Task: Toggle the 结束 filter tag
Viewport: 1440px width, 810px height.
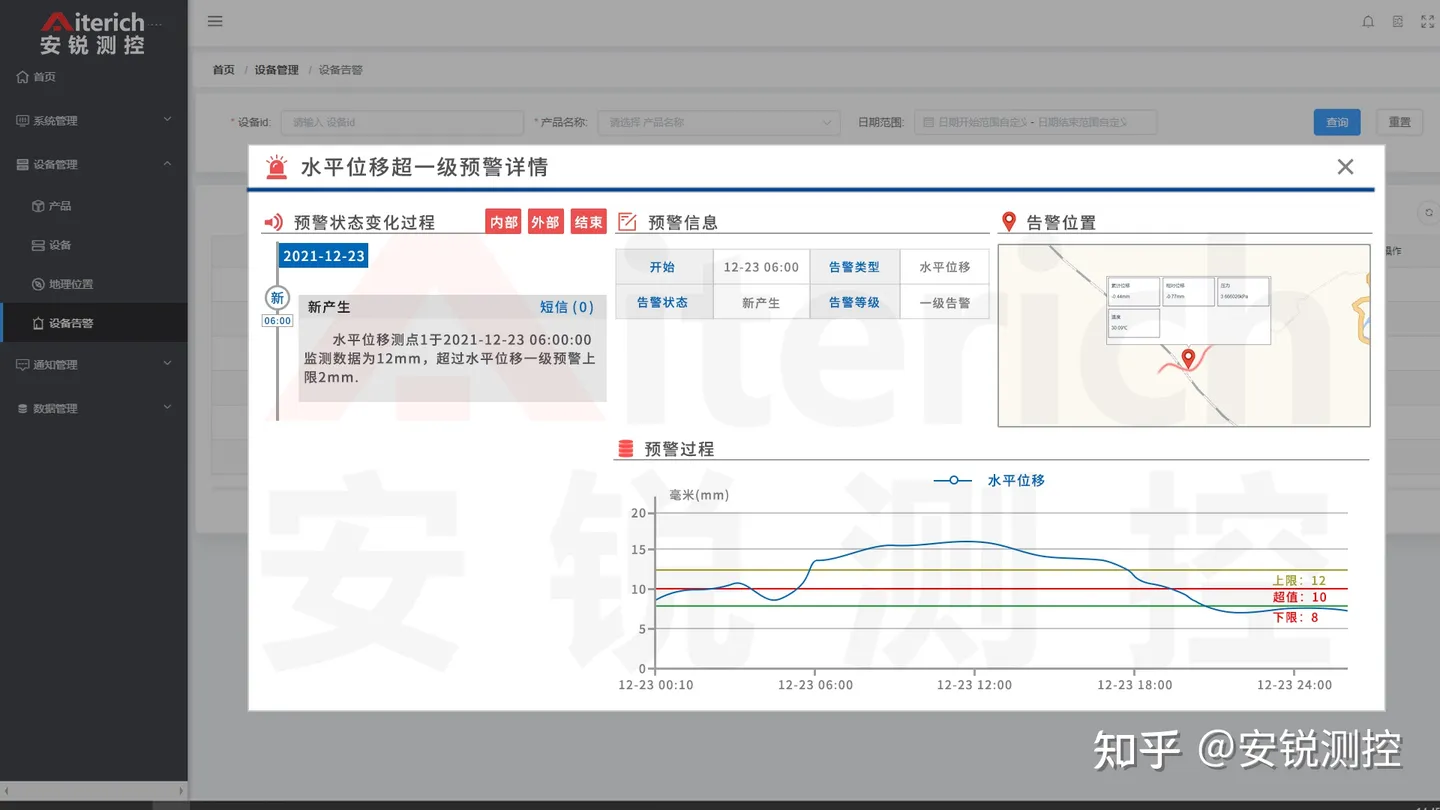Action: [588, 222]
